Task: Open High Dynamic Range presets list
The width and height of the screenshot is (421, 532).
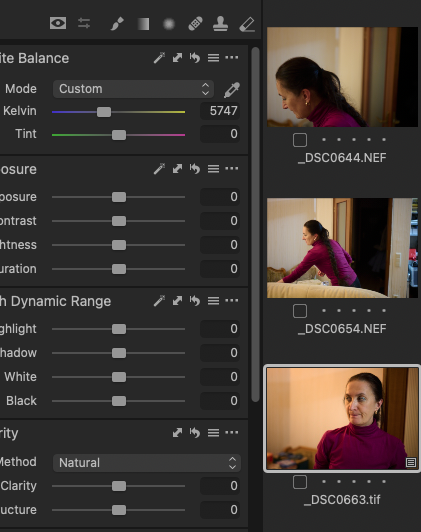Action: coord(213,301)
